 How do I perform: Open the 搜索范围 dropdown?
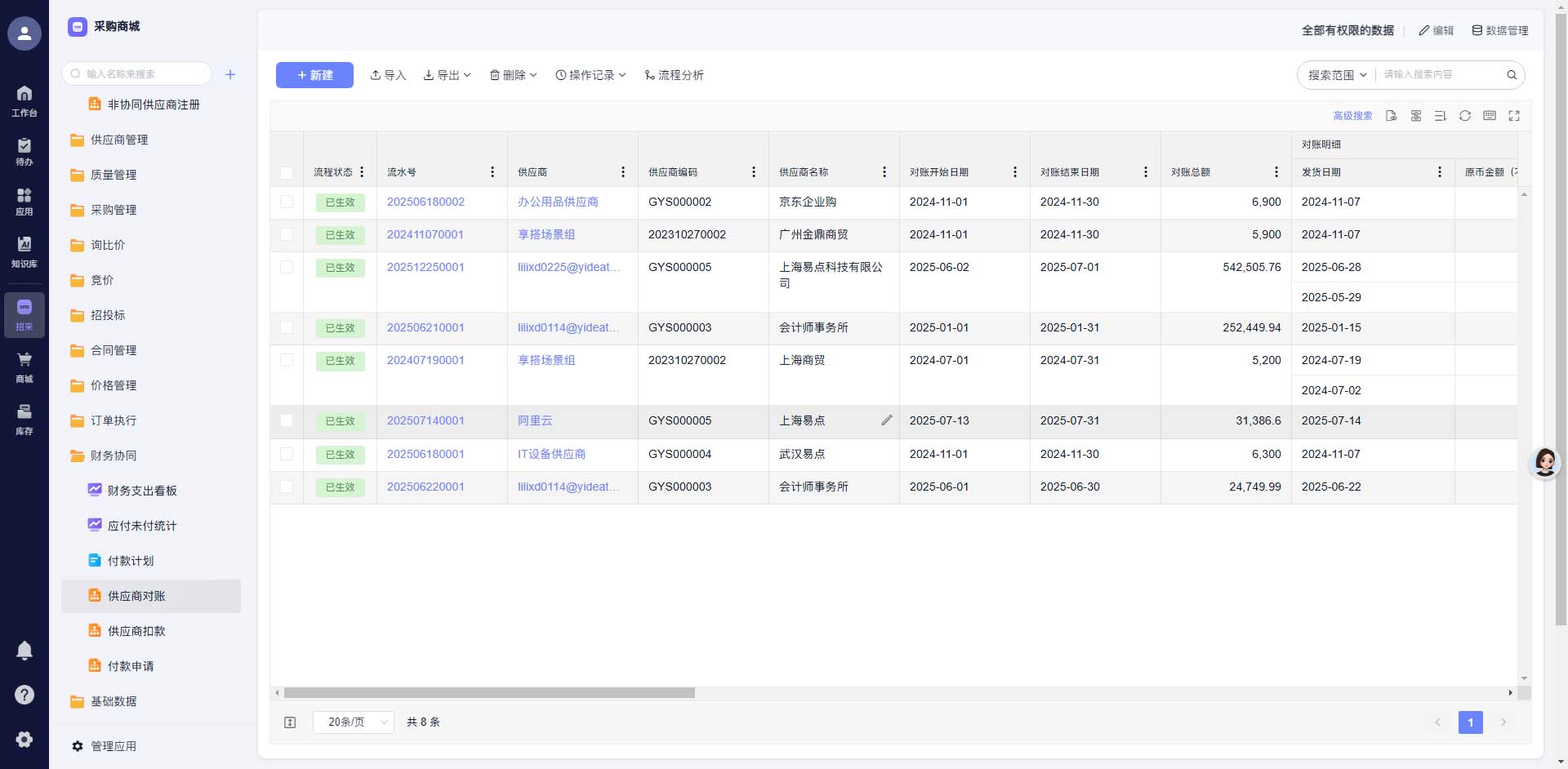tap(1337, 75)
